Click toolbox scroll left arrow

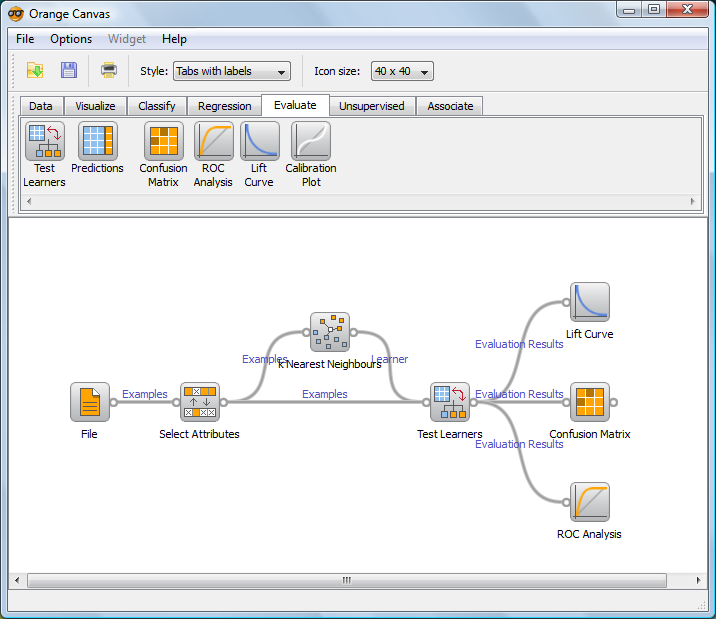[29, 201]
